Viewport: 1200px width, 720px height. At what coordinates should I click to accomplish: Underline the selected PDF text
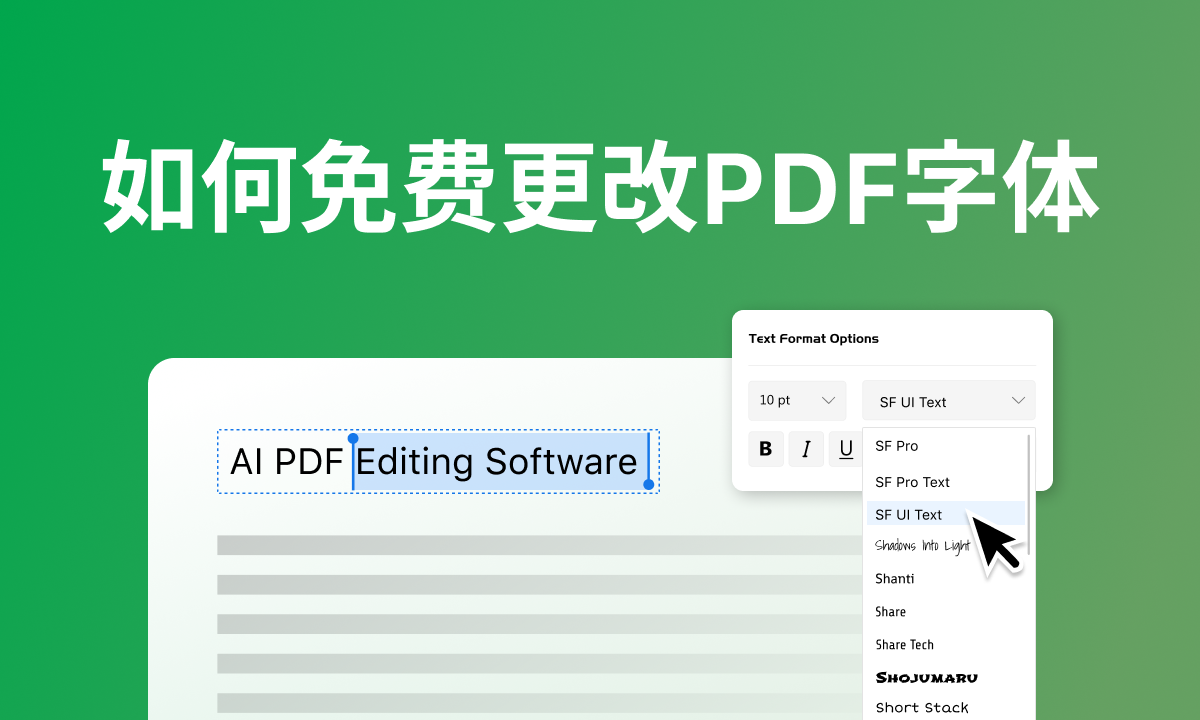point(844,448)
